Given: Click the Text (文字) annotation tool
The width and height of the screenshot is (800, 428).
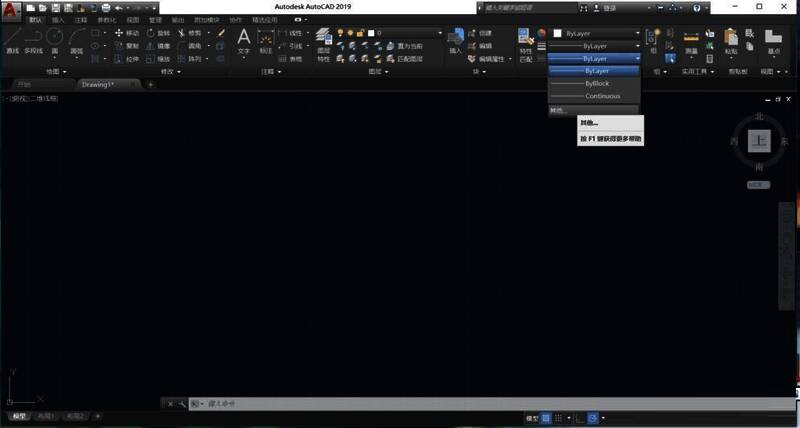Looking at the screenshot, I should tap(243, 40).
